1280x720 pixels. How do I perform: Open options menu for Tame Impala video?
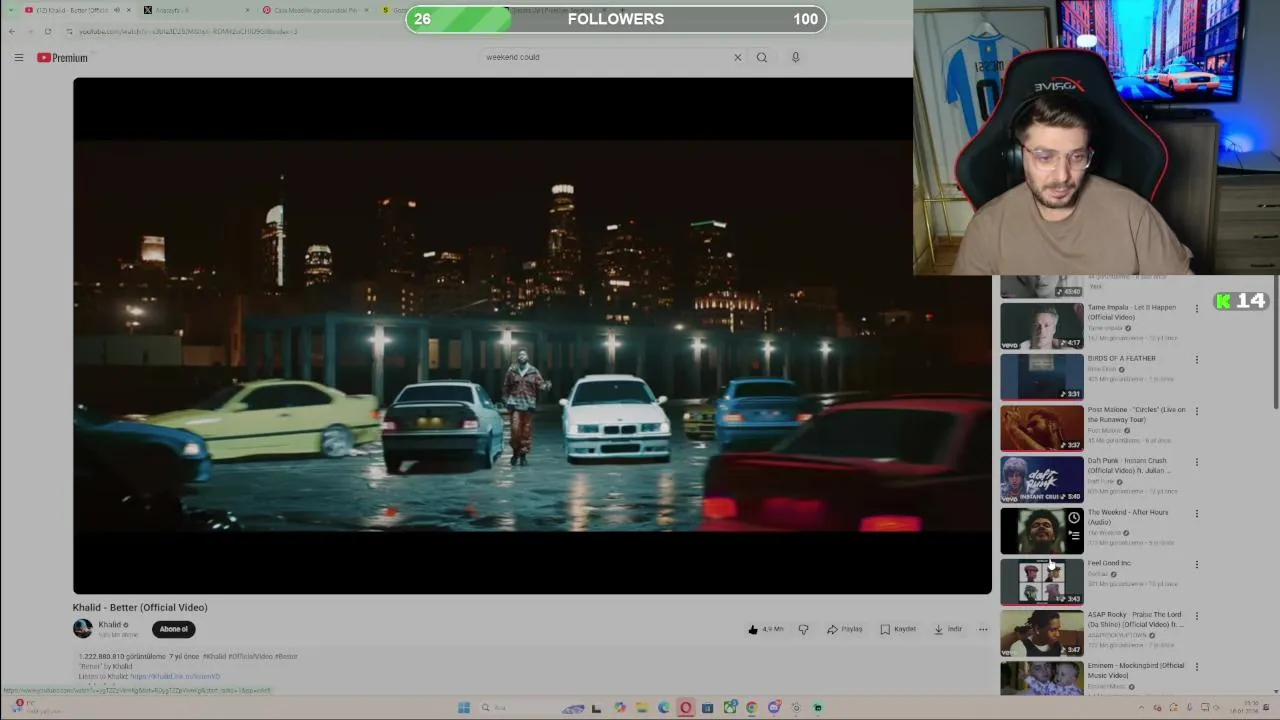pos(1197,308)
